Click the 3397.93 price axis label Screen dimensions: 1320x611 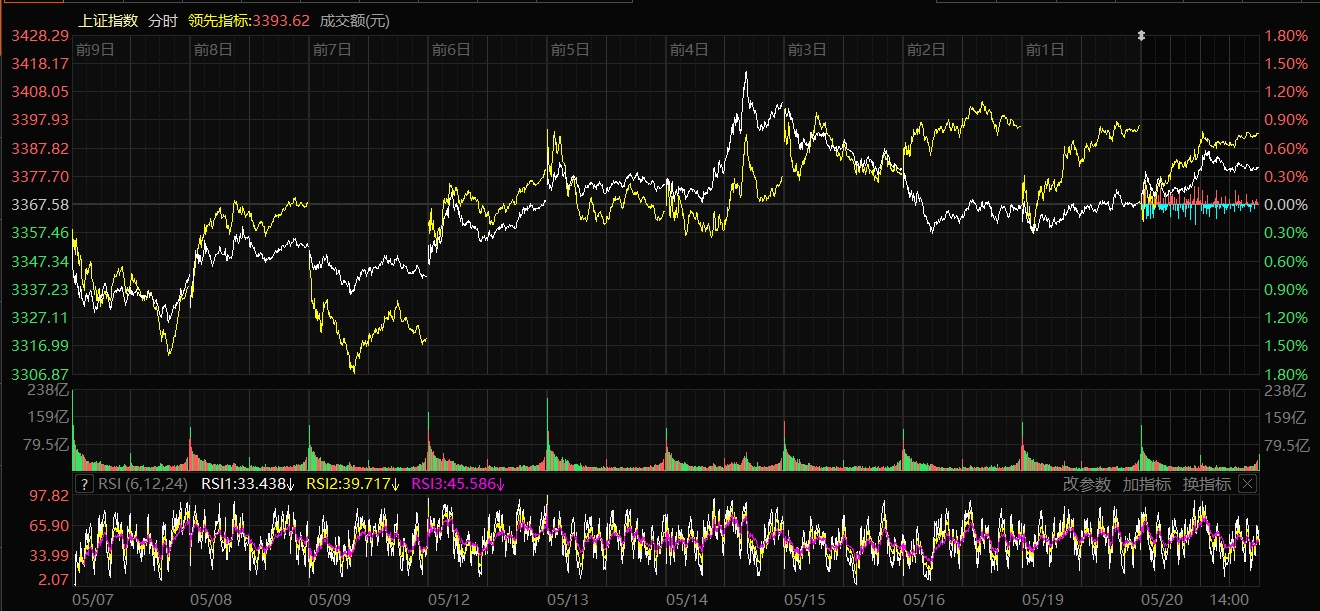coord(40,120)
